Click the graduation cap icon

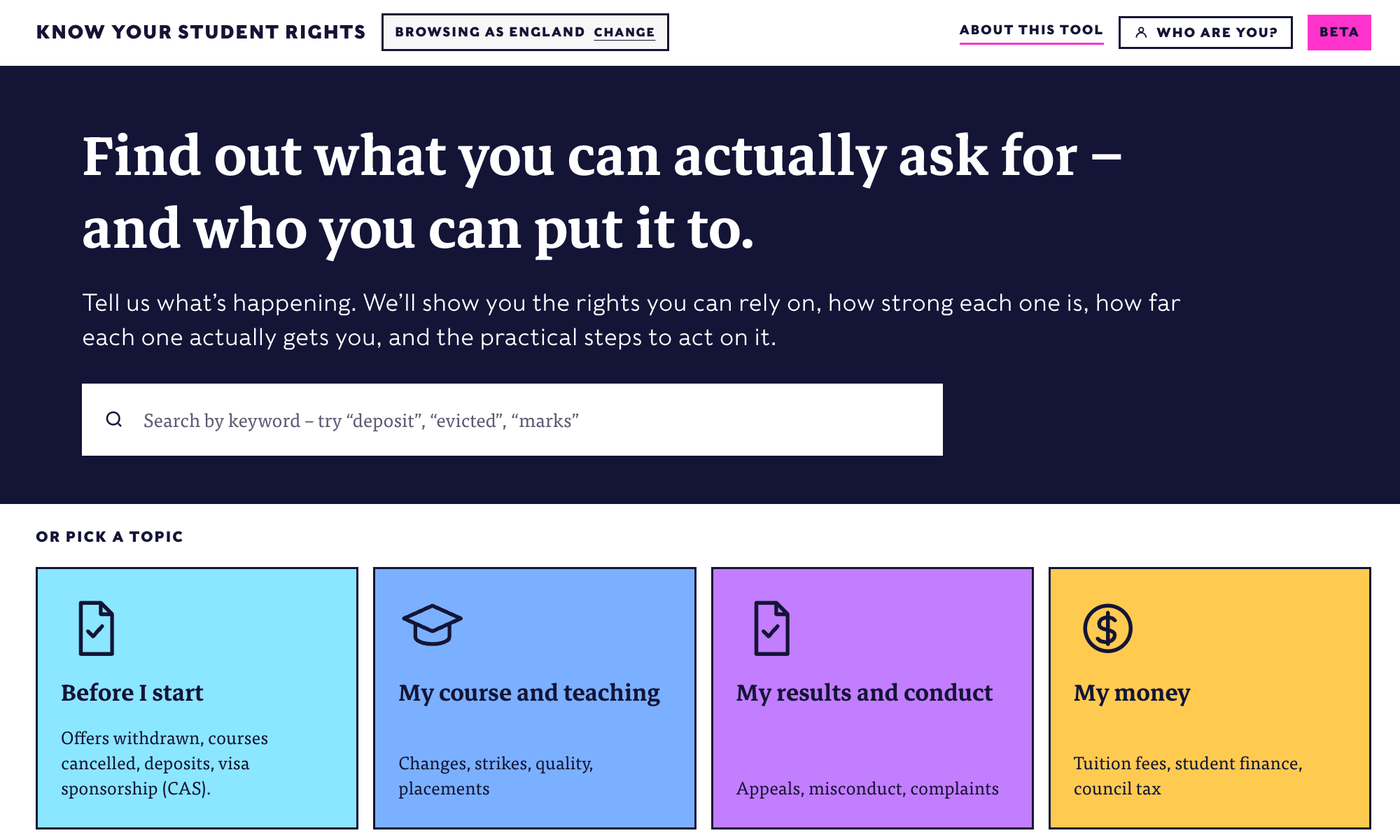pos(432,624)
